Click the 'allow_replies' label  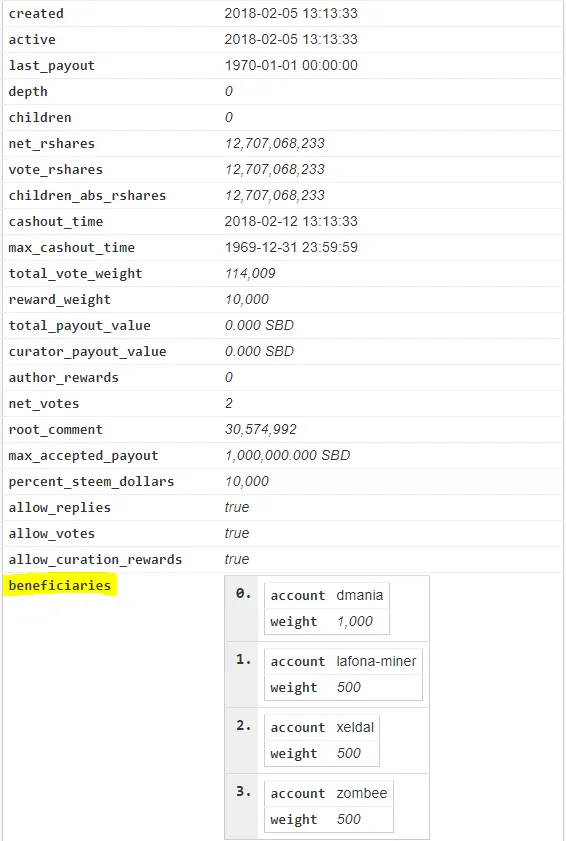60,508
